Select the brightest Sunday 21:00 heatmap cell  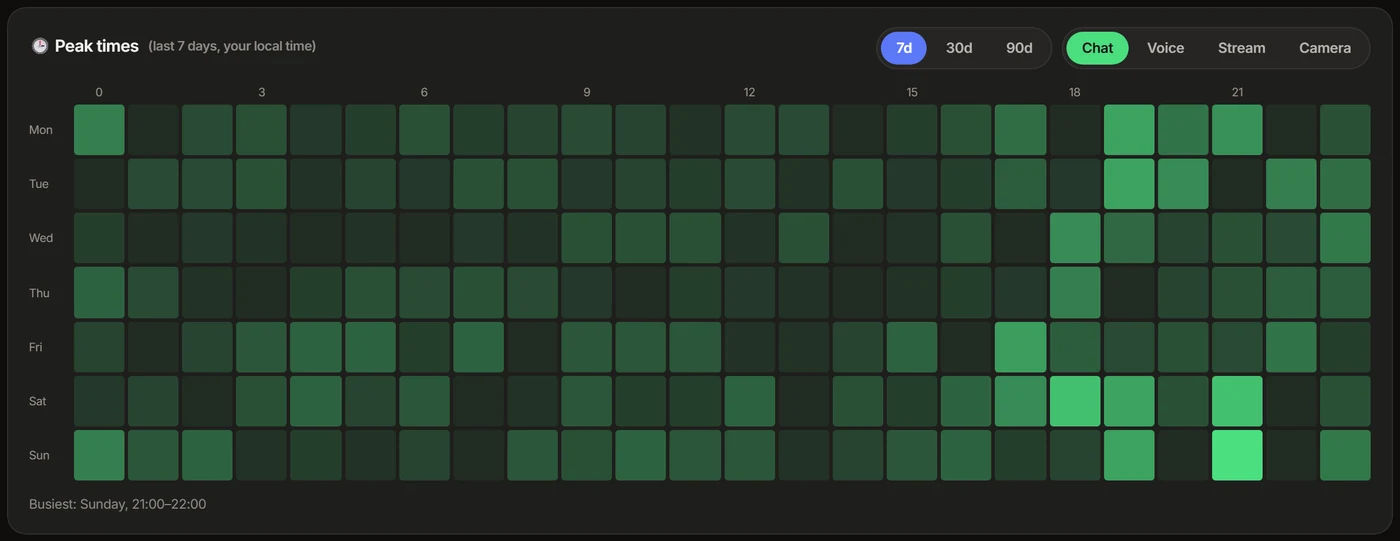(1237, 455)
